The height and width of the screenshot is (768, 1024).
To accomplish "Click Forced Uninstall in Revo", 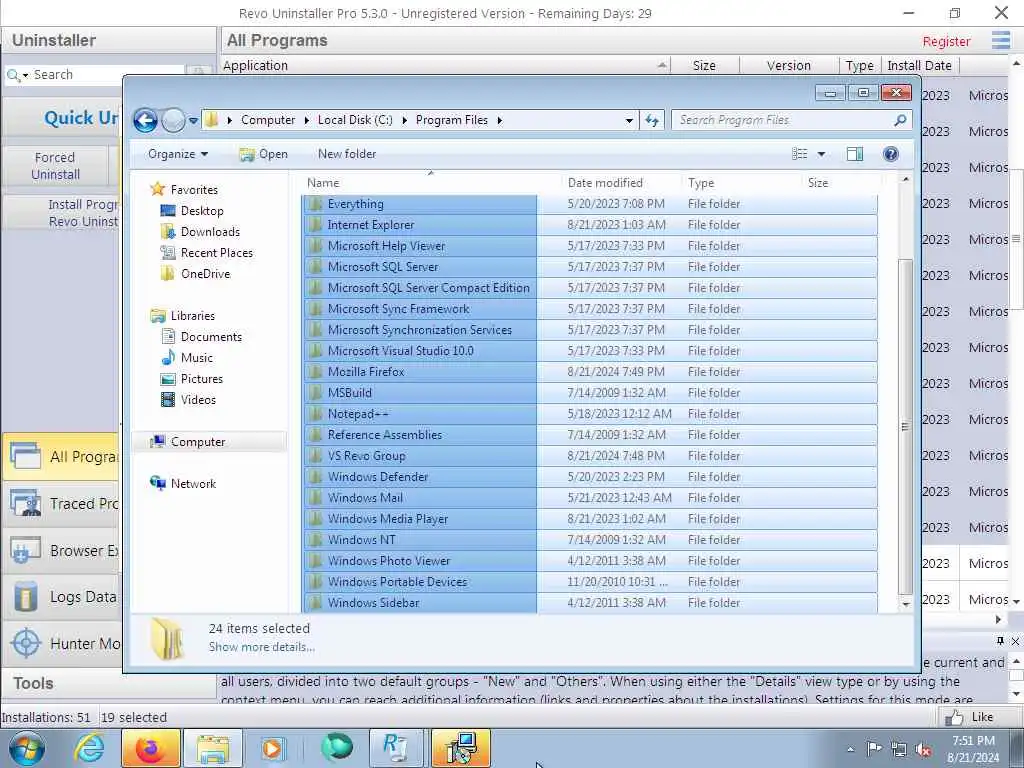I will point(56,166).
